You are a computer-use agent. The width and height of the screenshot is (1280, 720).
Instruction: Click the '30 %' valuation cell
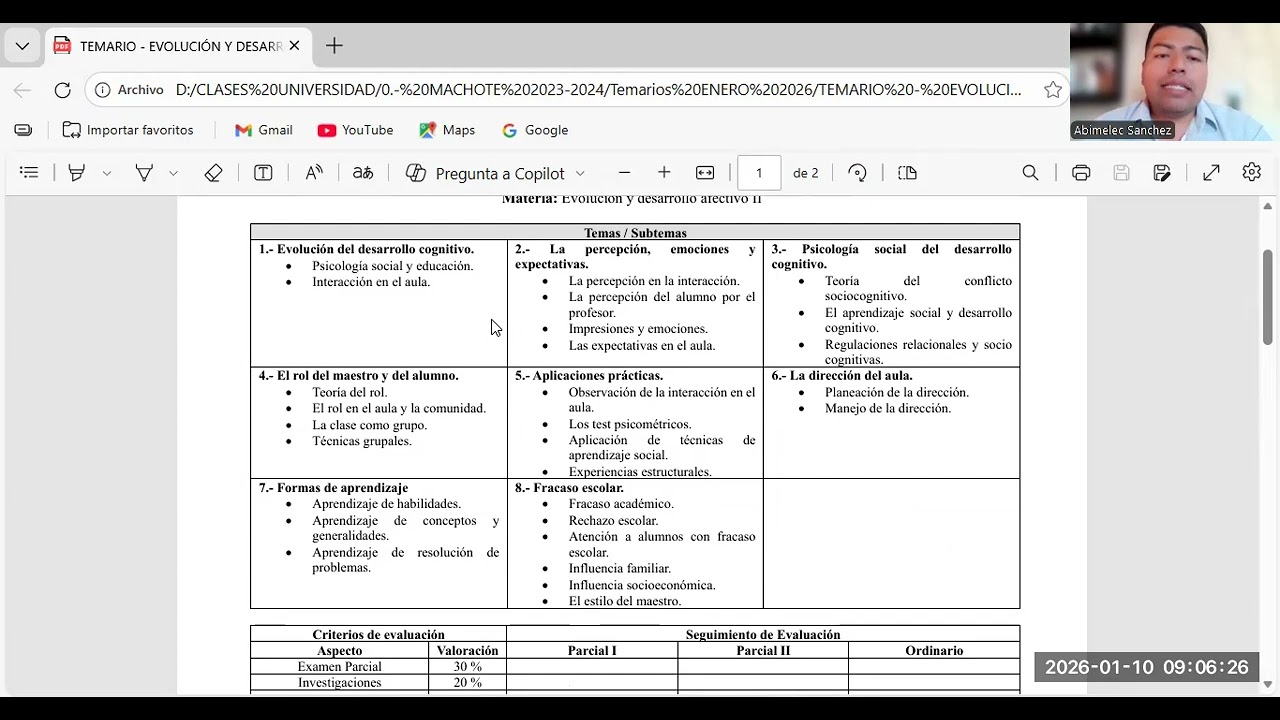click(467, 667)
